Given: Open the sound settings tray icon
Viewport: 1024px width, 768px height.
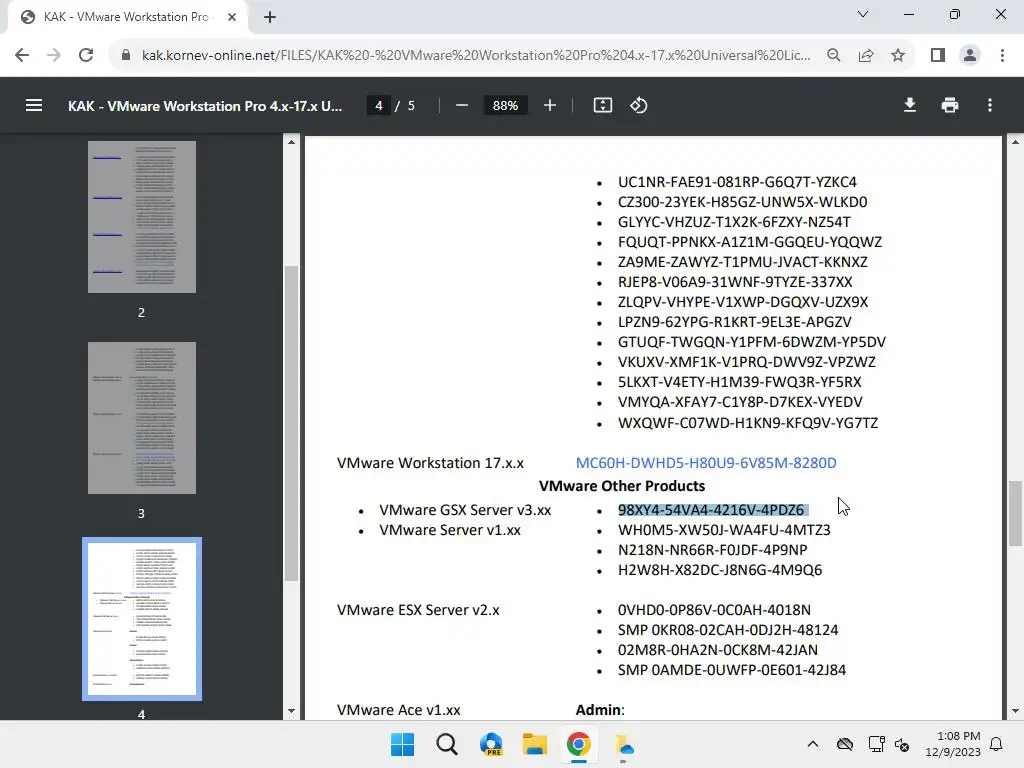Looking at the screenshot, I should tap(902, 744).
